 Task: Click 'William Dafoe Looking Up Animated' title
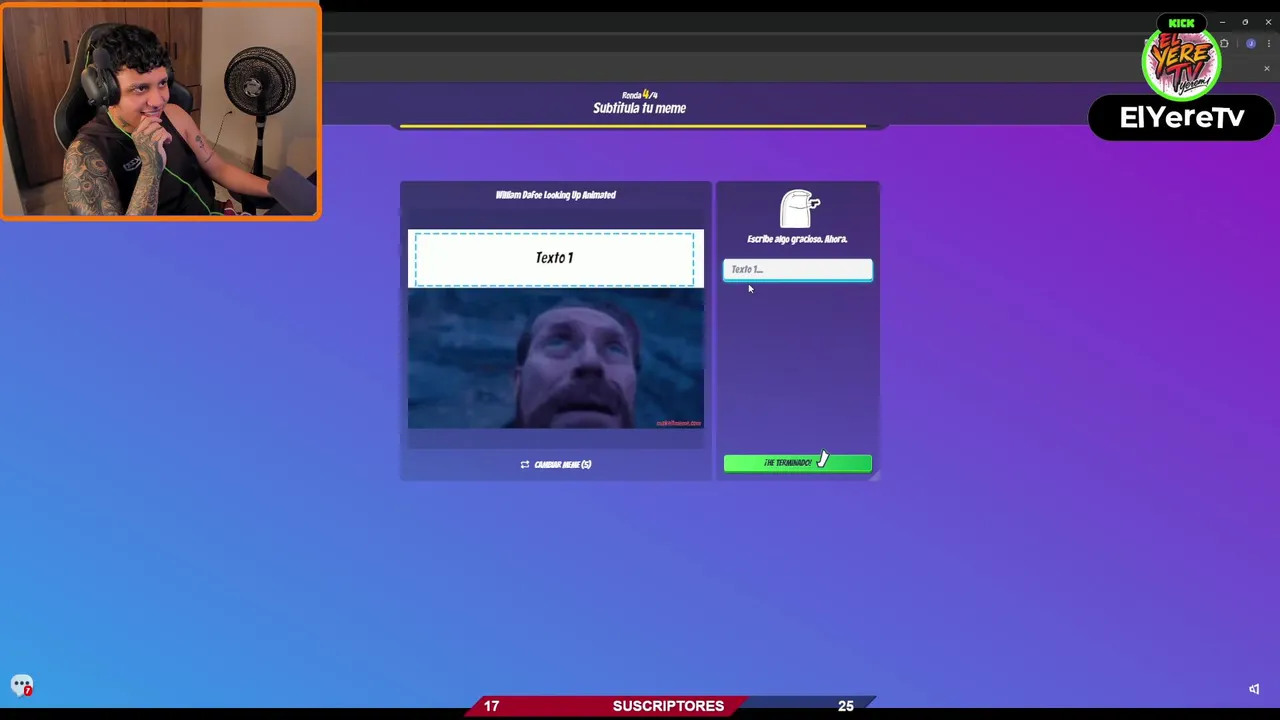(555, 195)
